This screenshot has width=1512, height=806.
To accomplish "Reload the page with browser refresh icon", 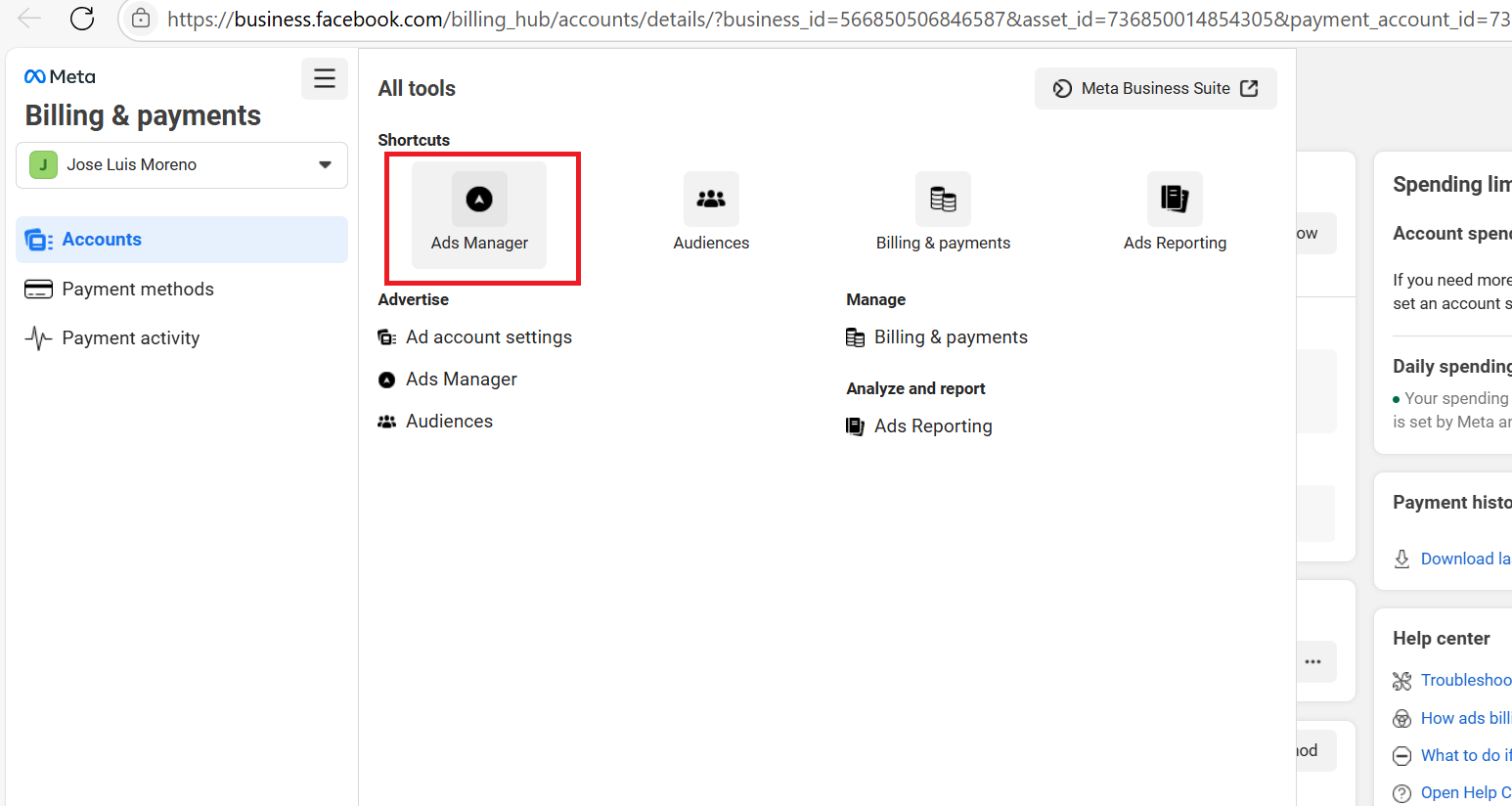I will point(82,19).
